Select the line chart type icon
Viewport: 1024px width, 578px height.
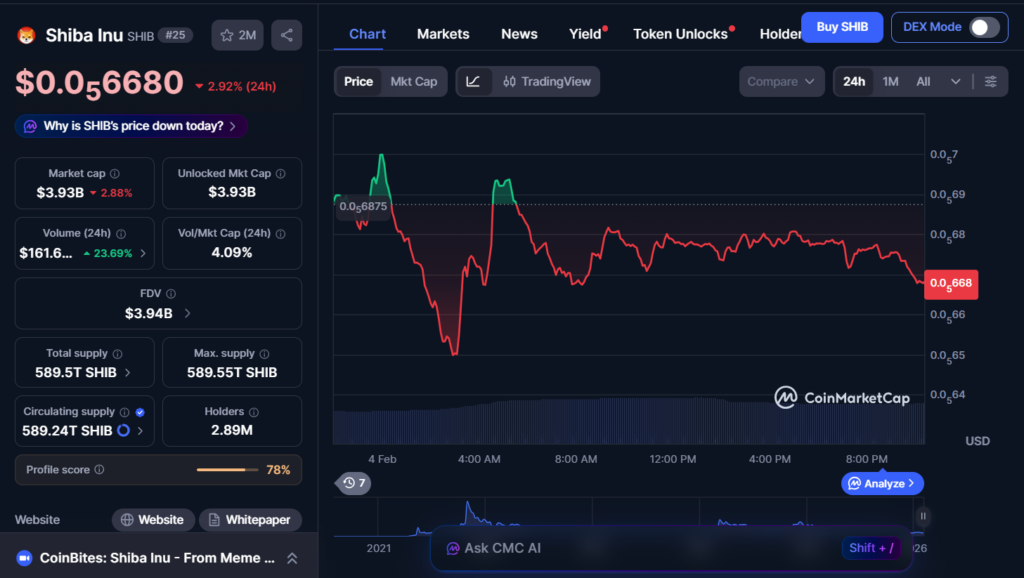click(x=473, y=82)
